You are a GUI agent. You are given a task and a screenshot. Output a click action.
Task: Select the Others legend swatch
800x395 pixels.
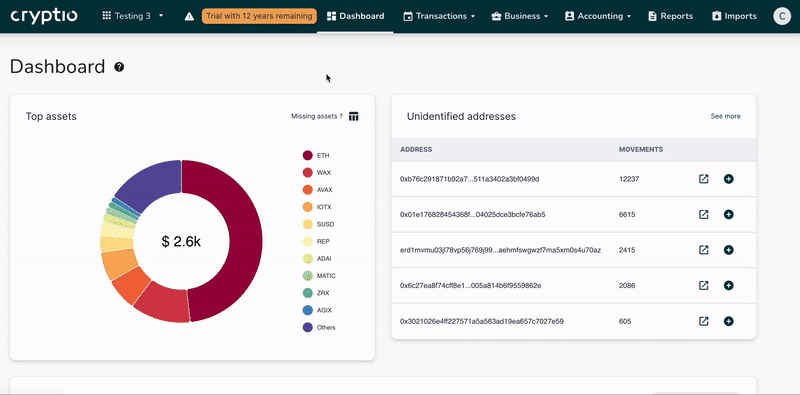point(308,327)
